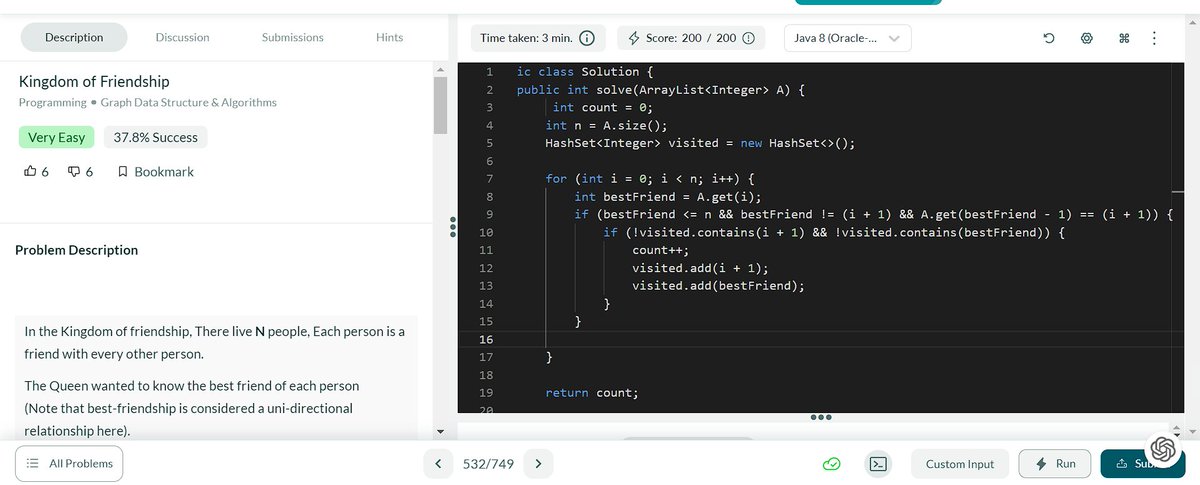The height and width of the screenshot is (485, 1200).
Task: Click the vertical panel splitter dots handle
Action: [453, 228]
